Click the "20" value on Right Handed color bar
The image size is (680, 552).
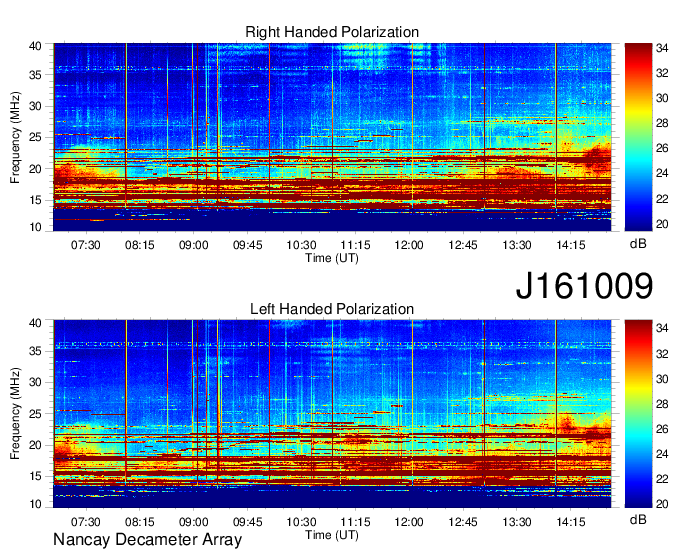pyautogui.click(x=662, y=224)
